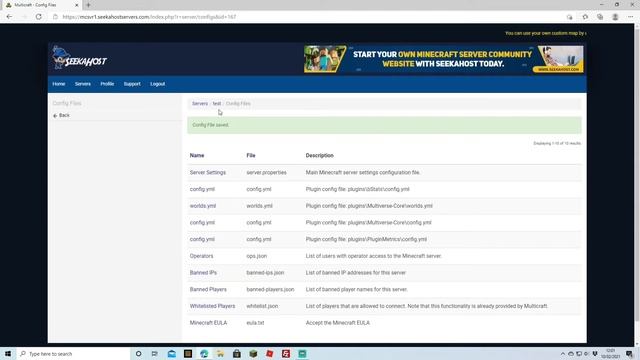Open browser favorites star icon
Image resolution: width=640 pixels, height=360 pixels.
tap(585, 17)
